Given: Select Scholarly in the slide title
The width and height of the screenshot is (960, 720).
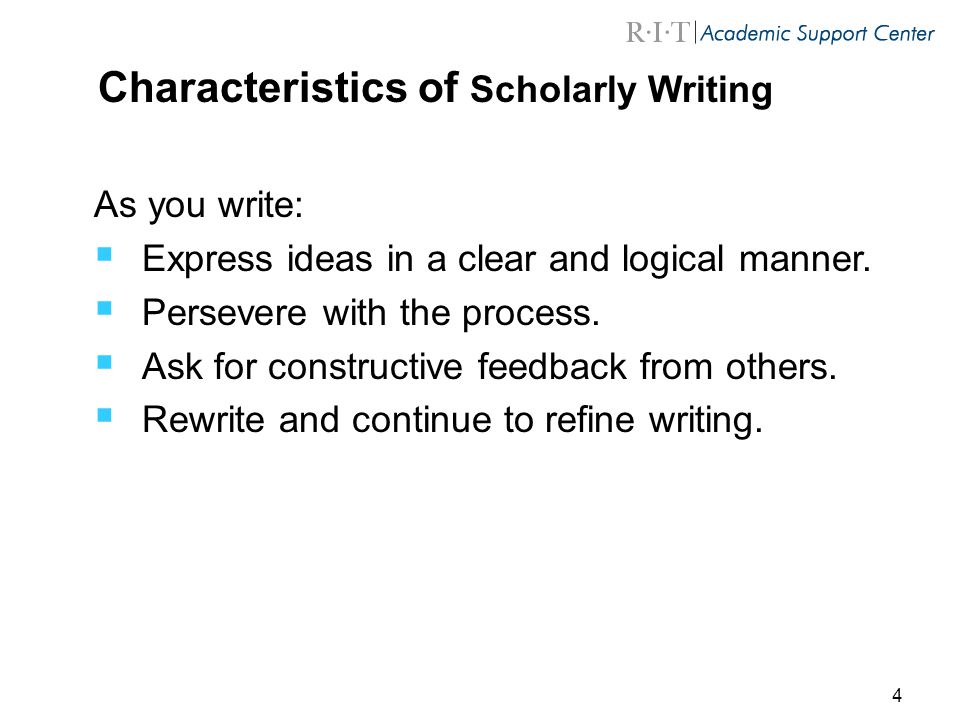Looking at the screenshot, I should coord(553,90).
